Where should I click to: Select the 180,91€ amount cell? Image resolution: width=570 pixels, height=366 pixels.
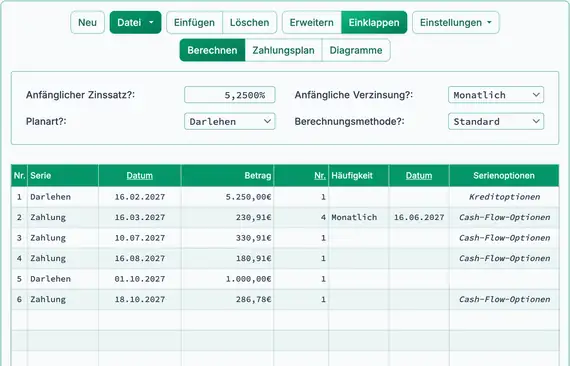click(227, 258)
